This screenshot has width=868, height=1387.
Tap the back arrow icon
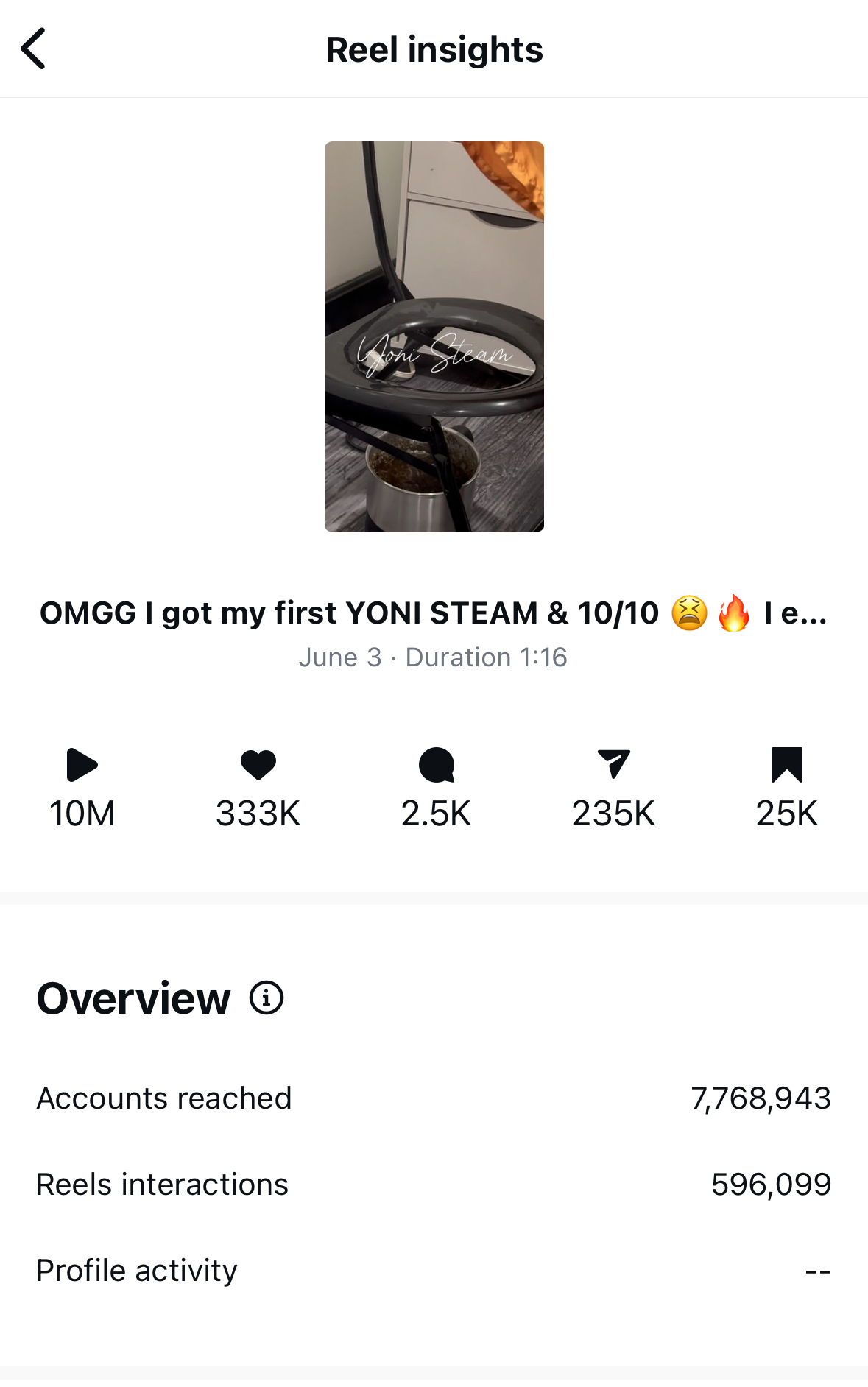coord(34,49)
